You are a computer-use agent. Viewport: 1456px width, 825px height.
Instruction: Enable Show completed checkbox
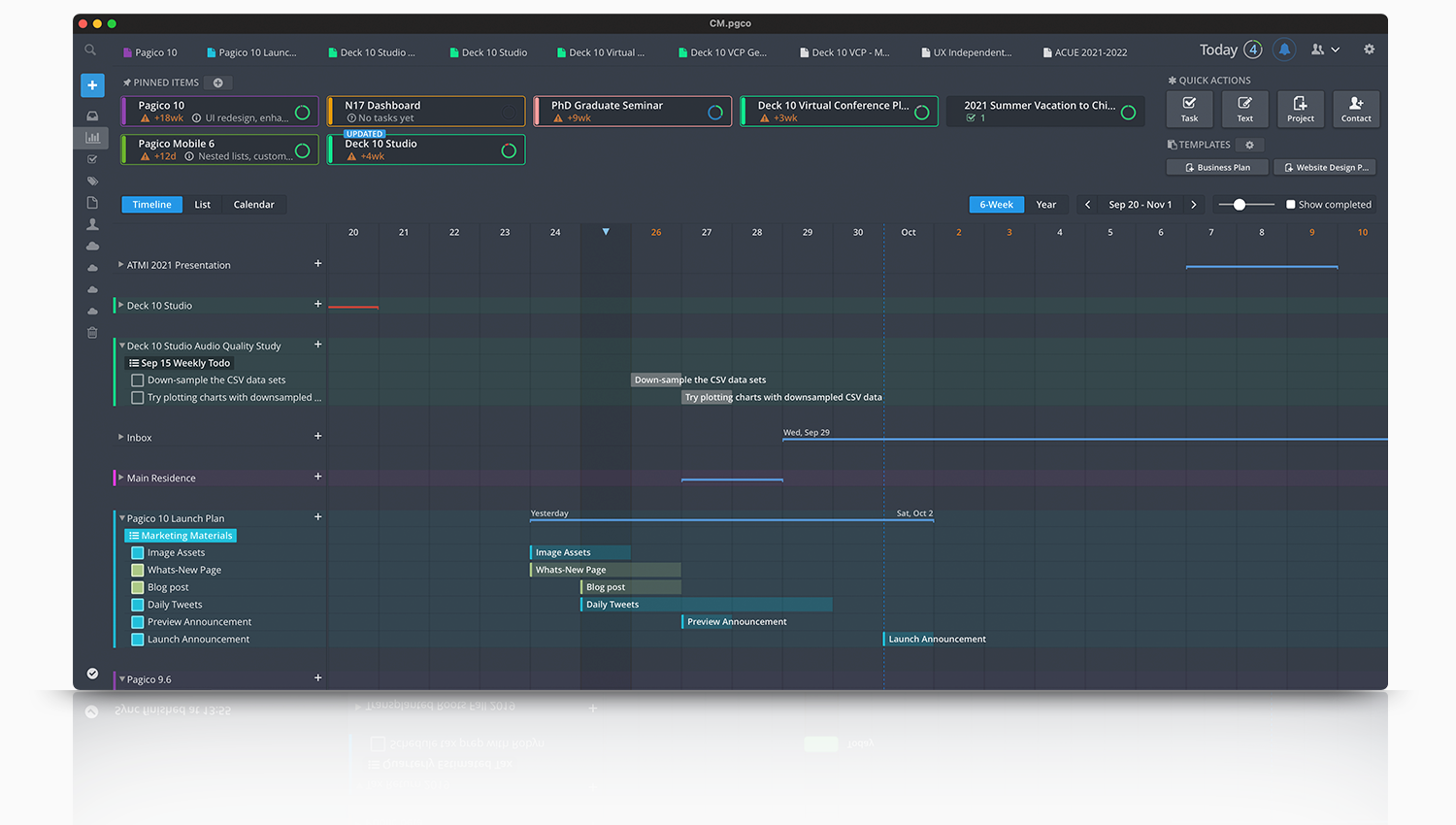1291,205
